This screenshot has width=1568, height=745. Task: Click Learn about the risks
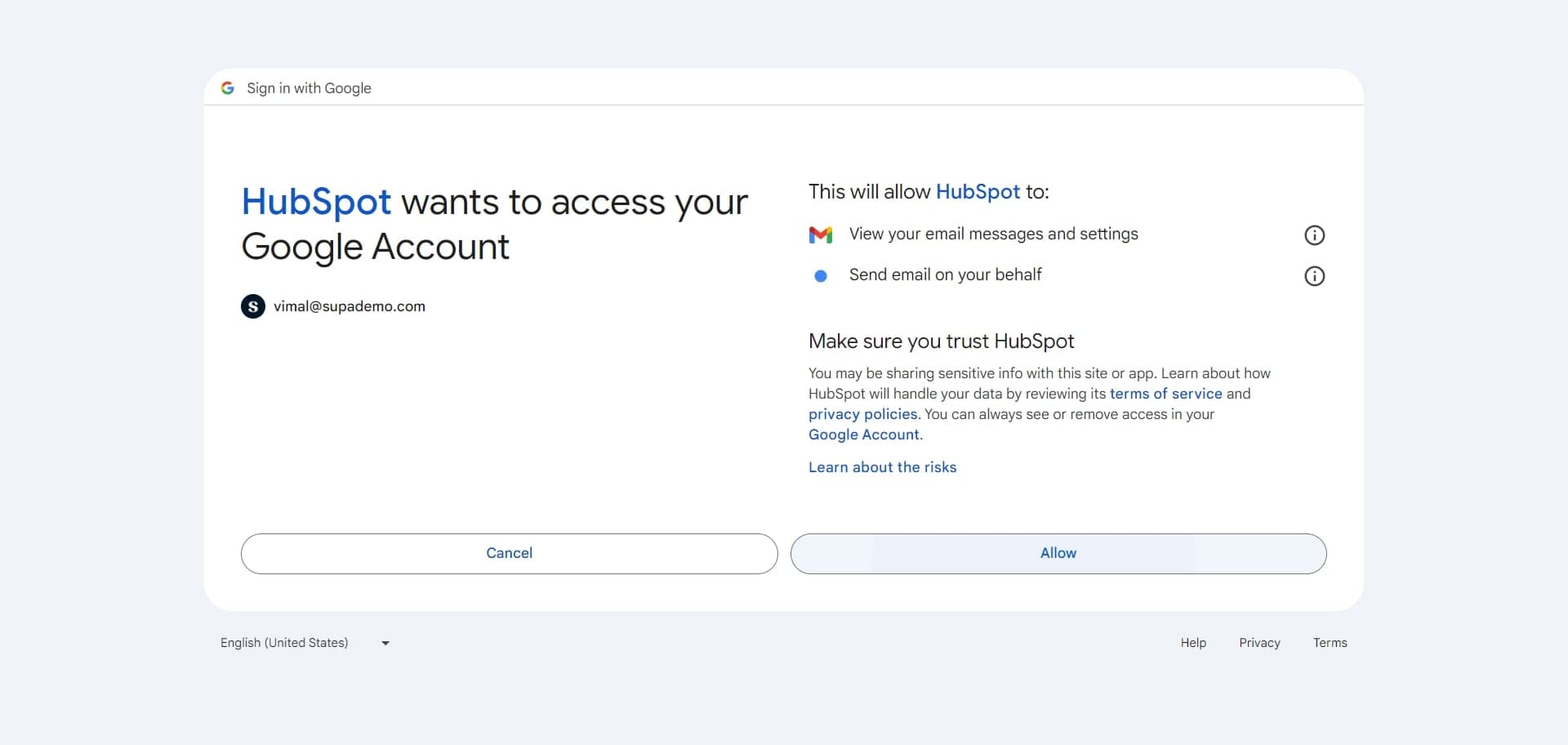click(882, 466)
